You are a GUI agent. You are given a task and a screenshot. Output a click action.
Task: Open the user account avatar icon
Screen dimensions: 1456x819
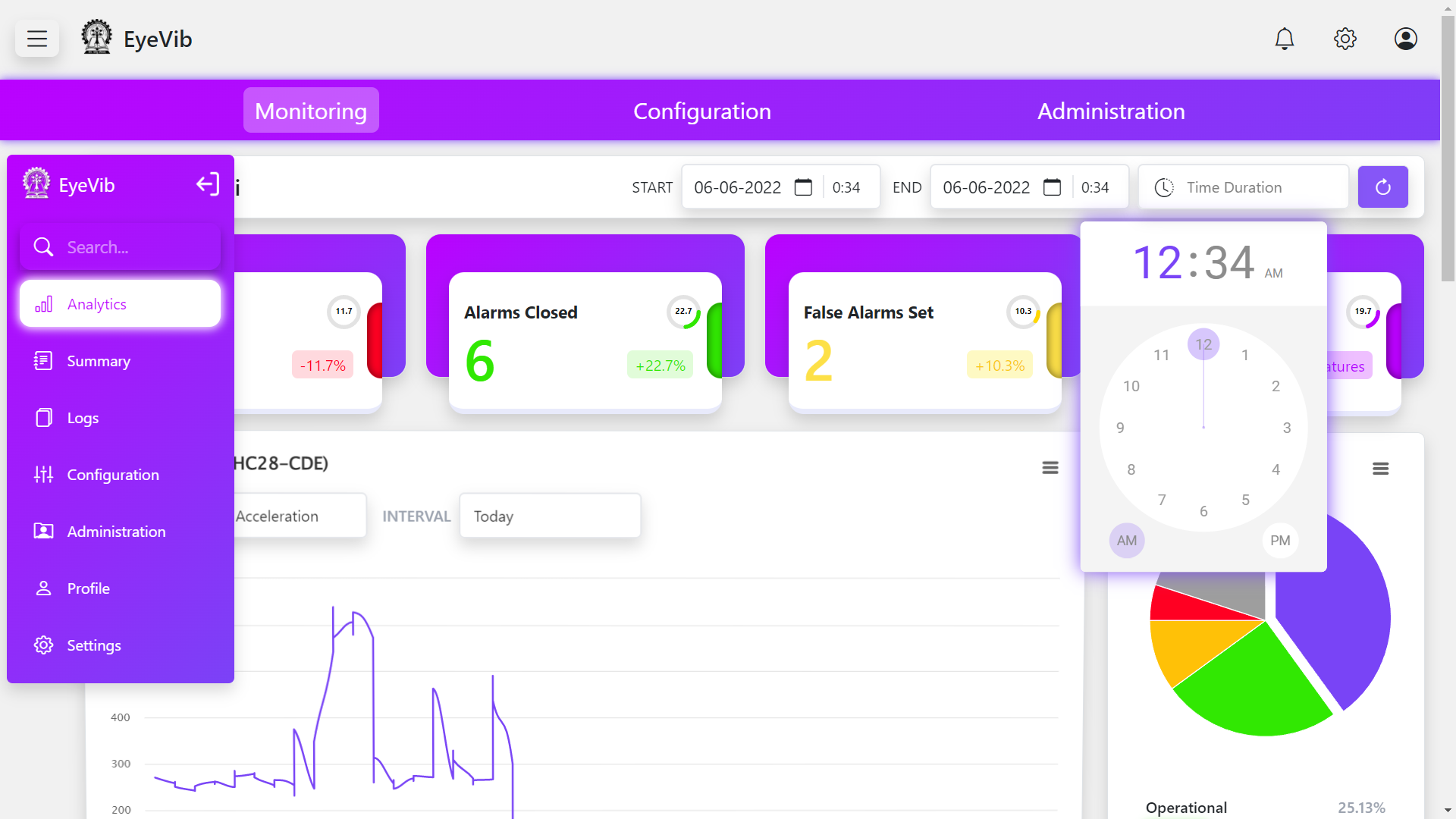pyautogui.click(x=1405, y=39)
